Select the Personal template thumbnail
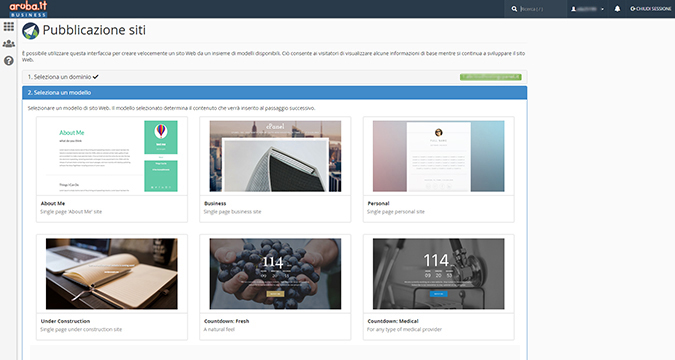This screenshot has width=675, height=360. [438, 156]
